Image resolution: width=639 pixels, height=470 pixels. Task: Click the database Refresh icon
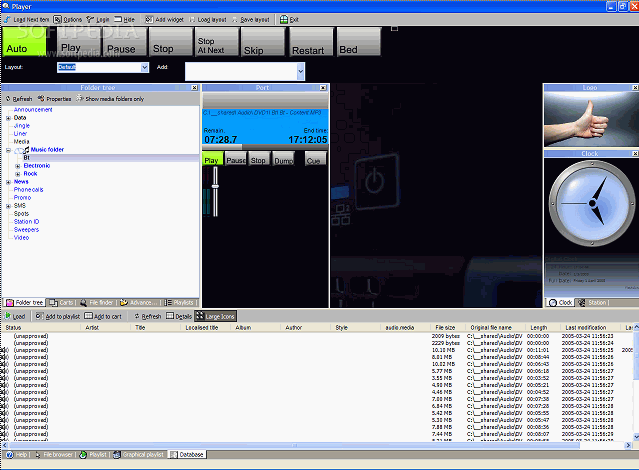(x=137, y=316)
